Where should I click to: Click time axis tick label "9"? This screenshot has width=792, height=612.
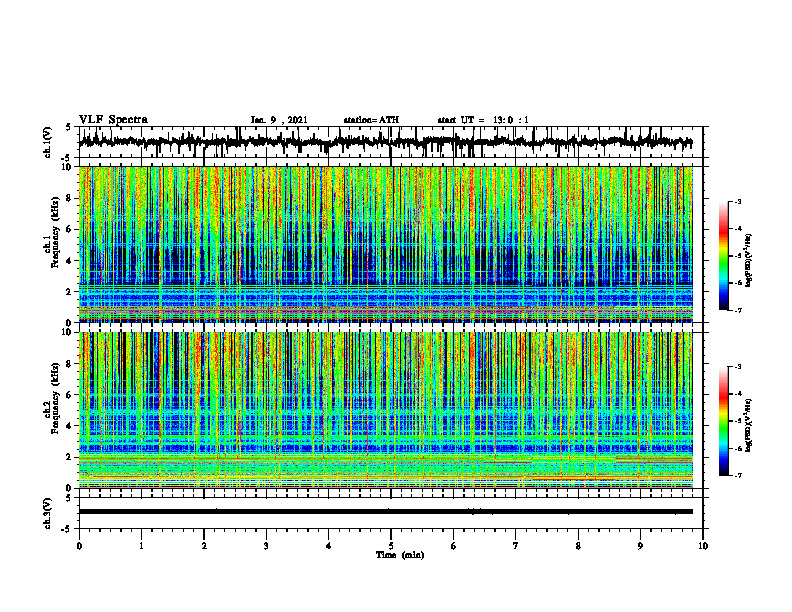(x=640, y=546)
